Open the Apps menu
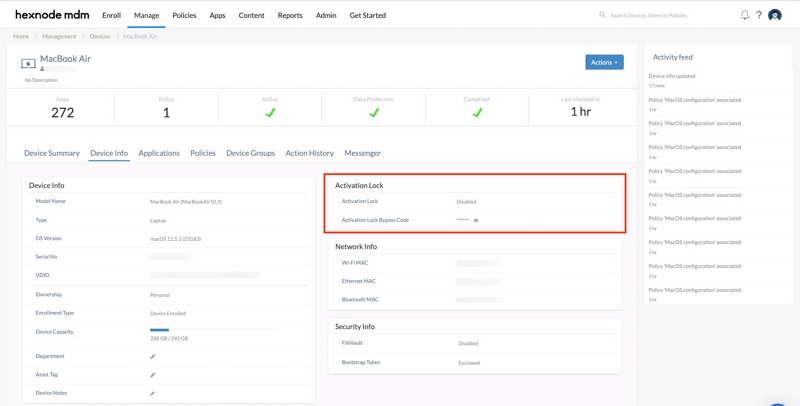This screenshot has width=800, height=406. [x=217, y=15]
